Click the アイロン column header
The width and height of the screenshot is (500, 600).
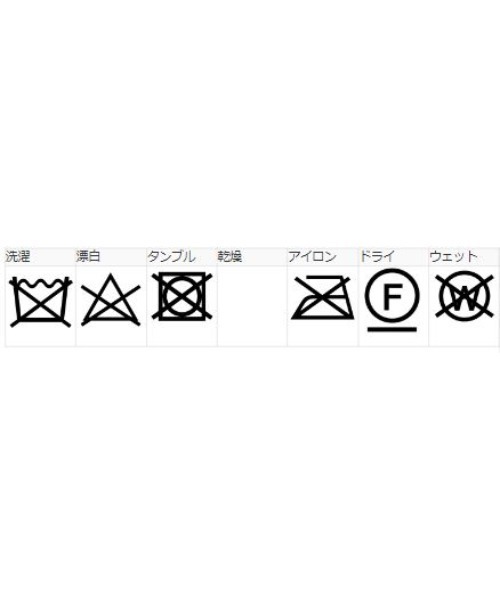(312, 256)
